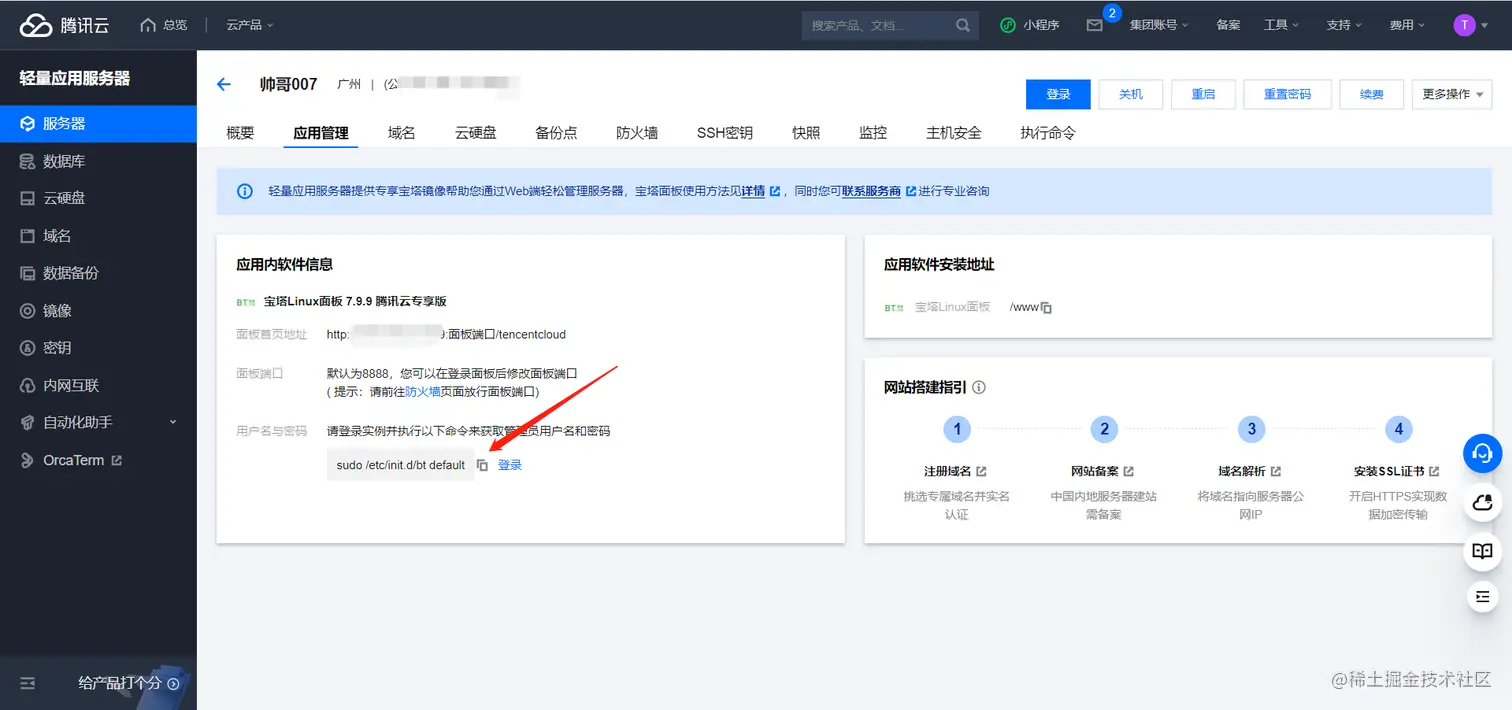This screenshot has width=1512, height=710.
Task: Switch to the 执行命令 tab
Action: pos(1048,132)
